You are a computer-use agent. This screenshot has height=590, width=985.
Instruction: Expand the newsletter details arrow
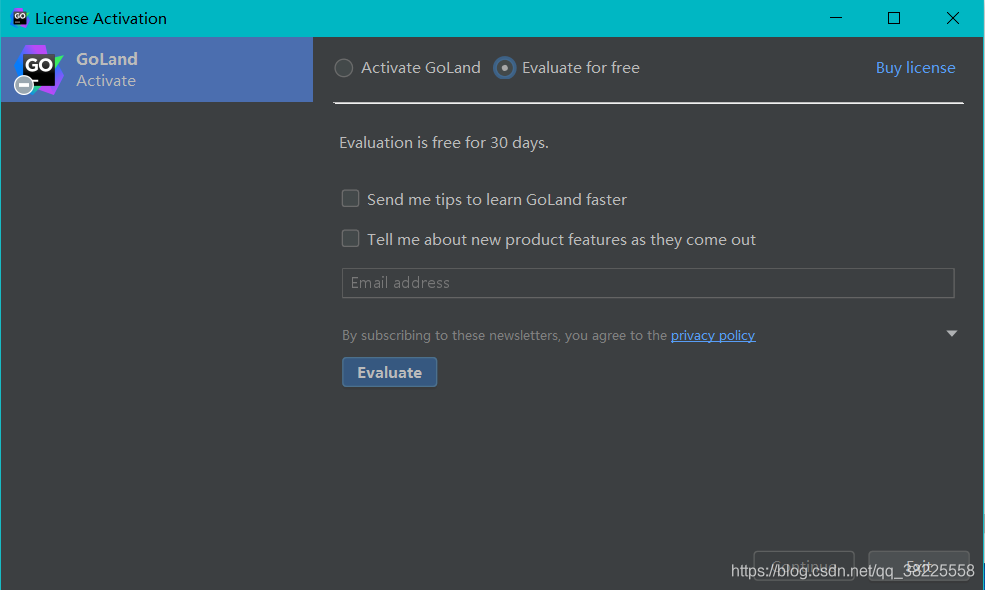coord(952,334)
